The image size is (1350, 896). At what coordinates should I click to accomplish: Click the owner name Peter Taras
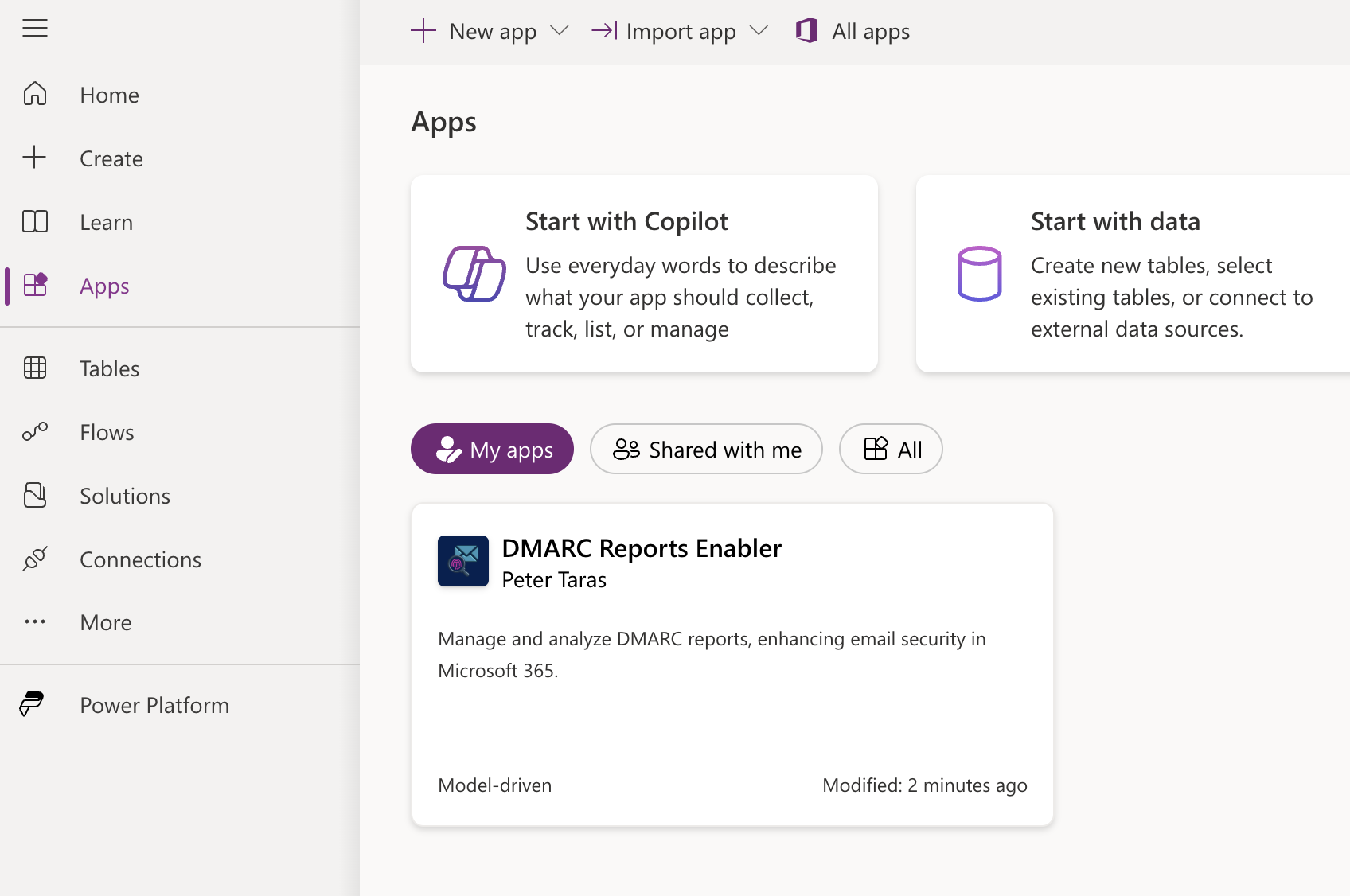point(554,580)
